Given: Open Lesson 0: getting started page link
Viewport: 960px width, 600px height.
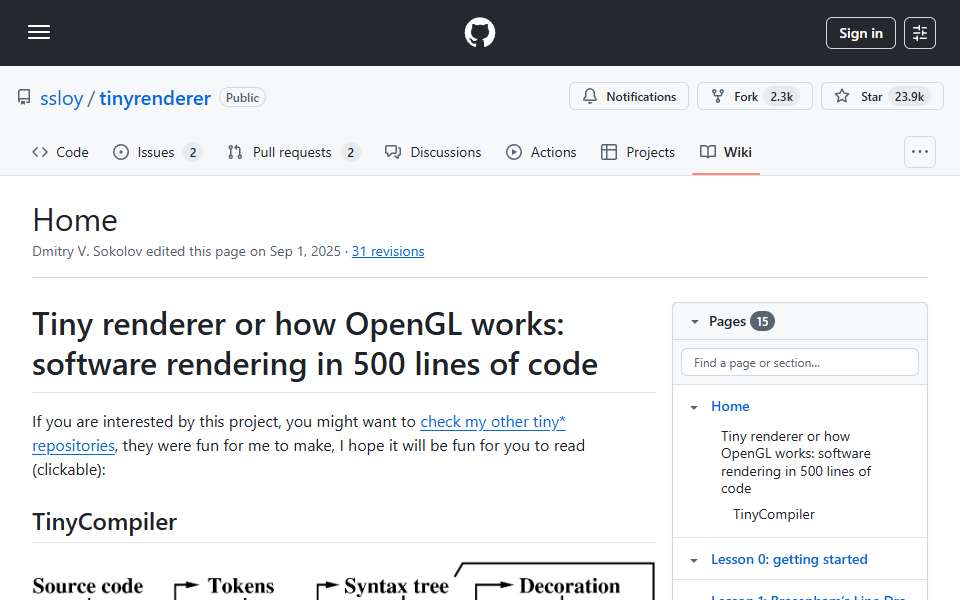Looking at the screenshot, I should click(x=789, y=560).
